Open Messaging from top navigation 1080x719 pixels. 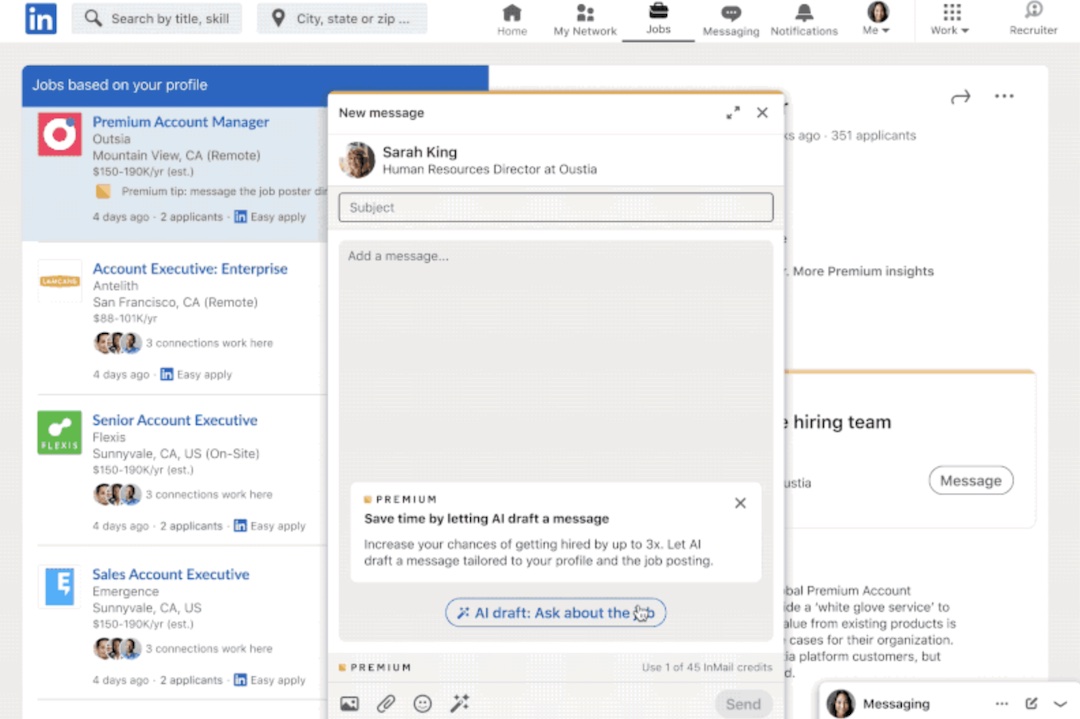pos(731,20)
